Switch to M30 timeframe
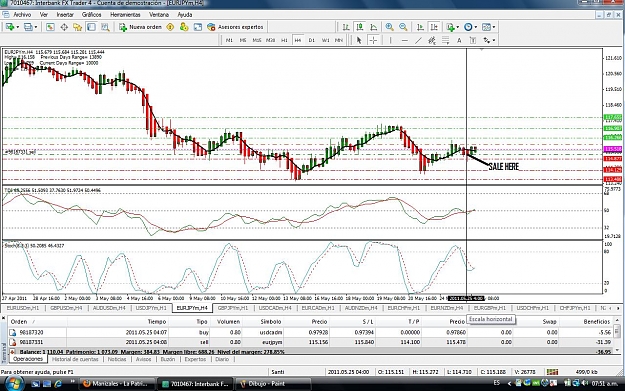Image resolution: width=625 pixels, height=391 pixels. click(270, 40)
